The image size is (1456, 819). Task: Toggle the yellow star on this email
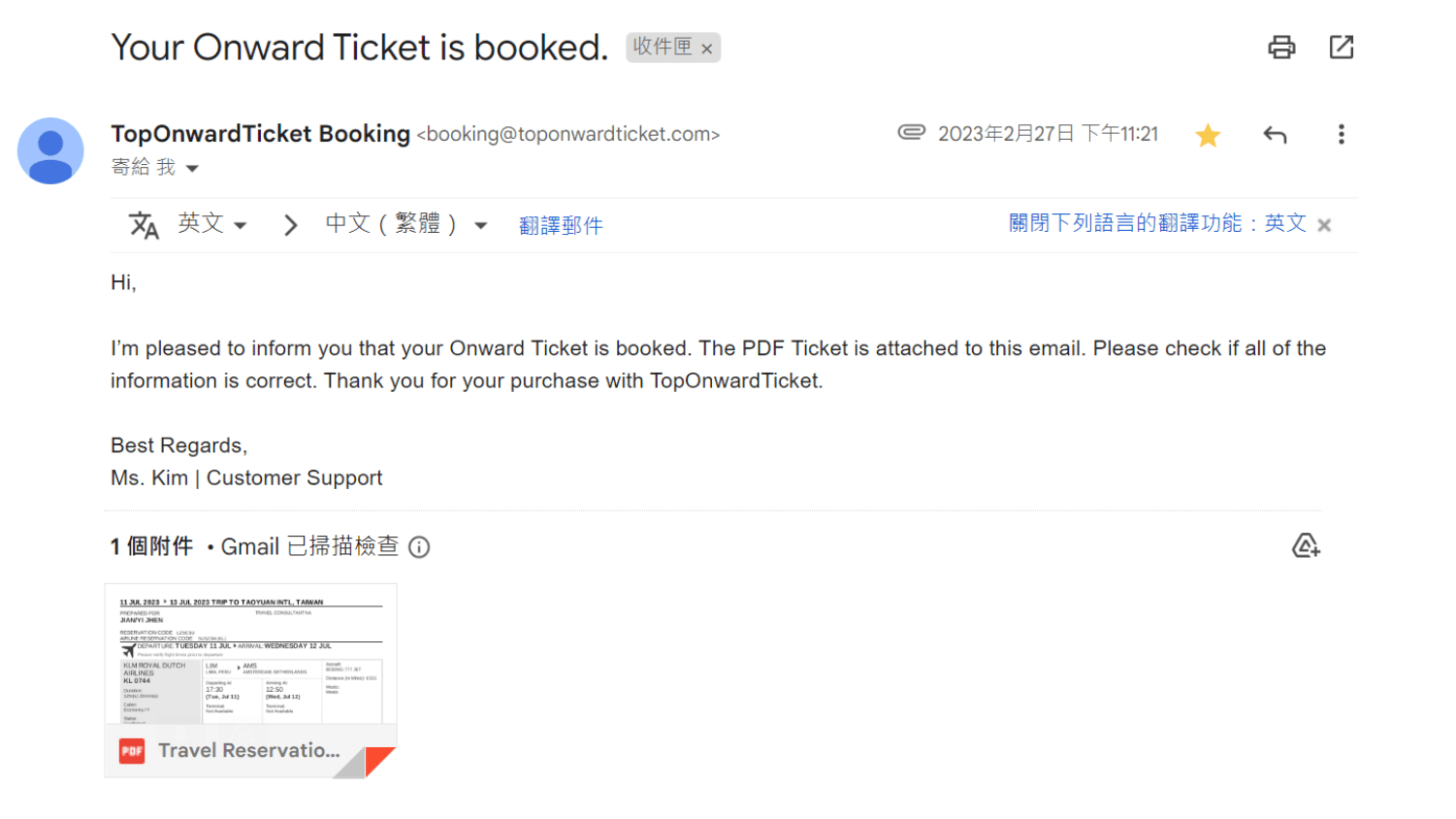pos(1208,135)
